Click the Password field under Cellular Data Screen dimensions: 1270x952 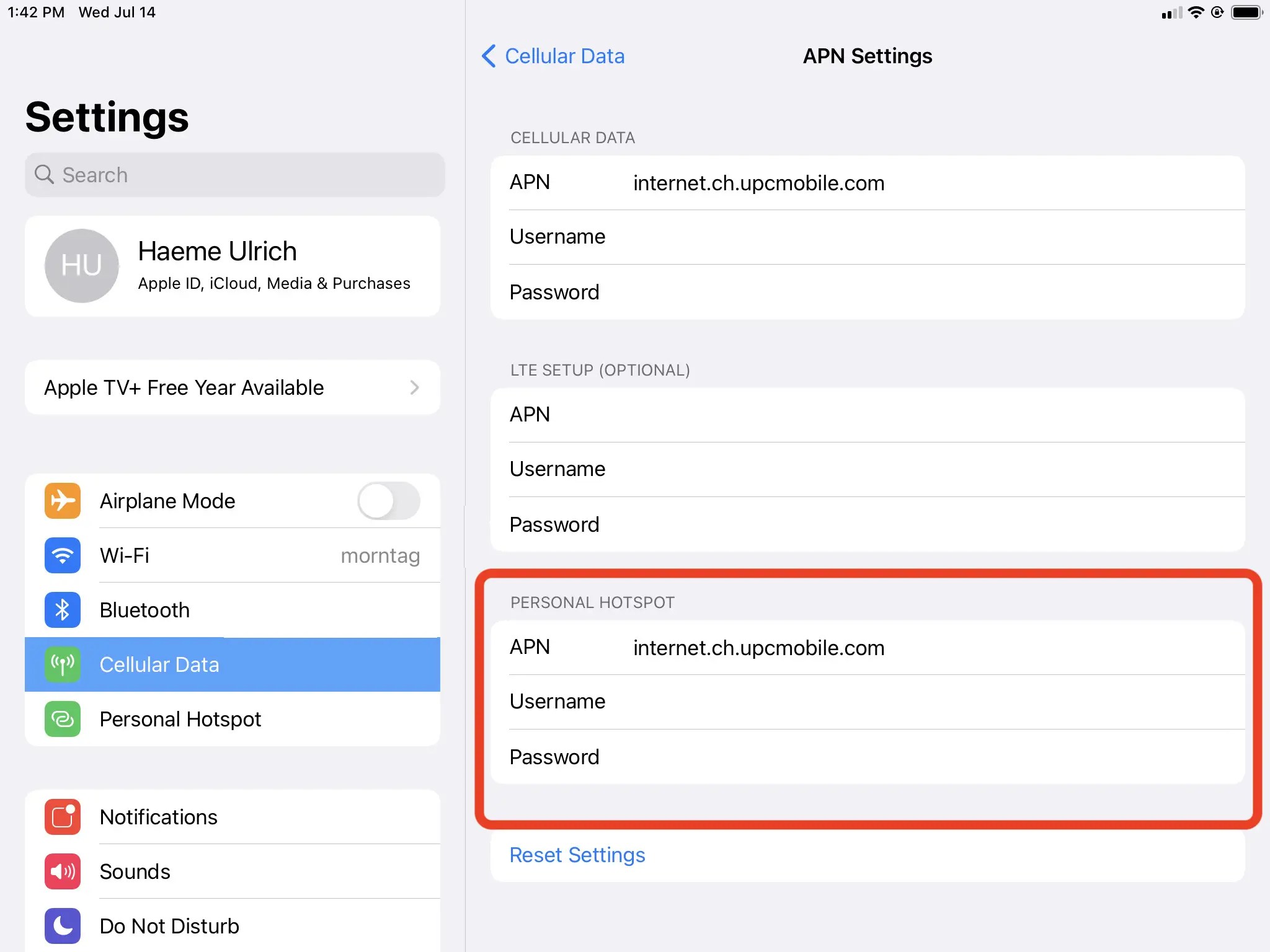click(868, 292)
